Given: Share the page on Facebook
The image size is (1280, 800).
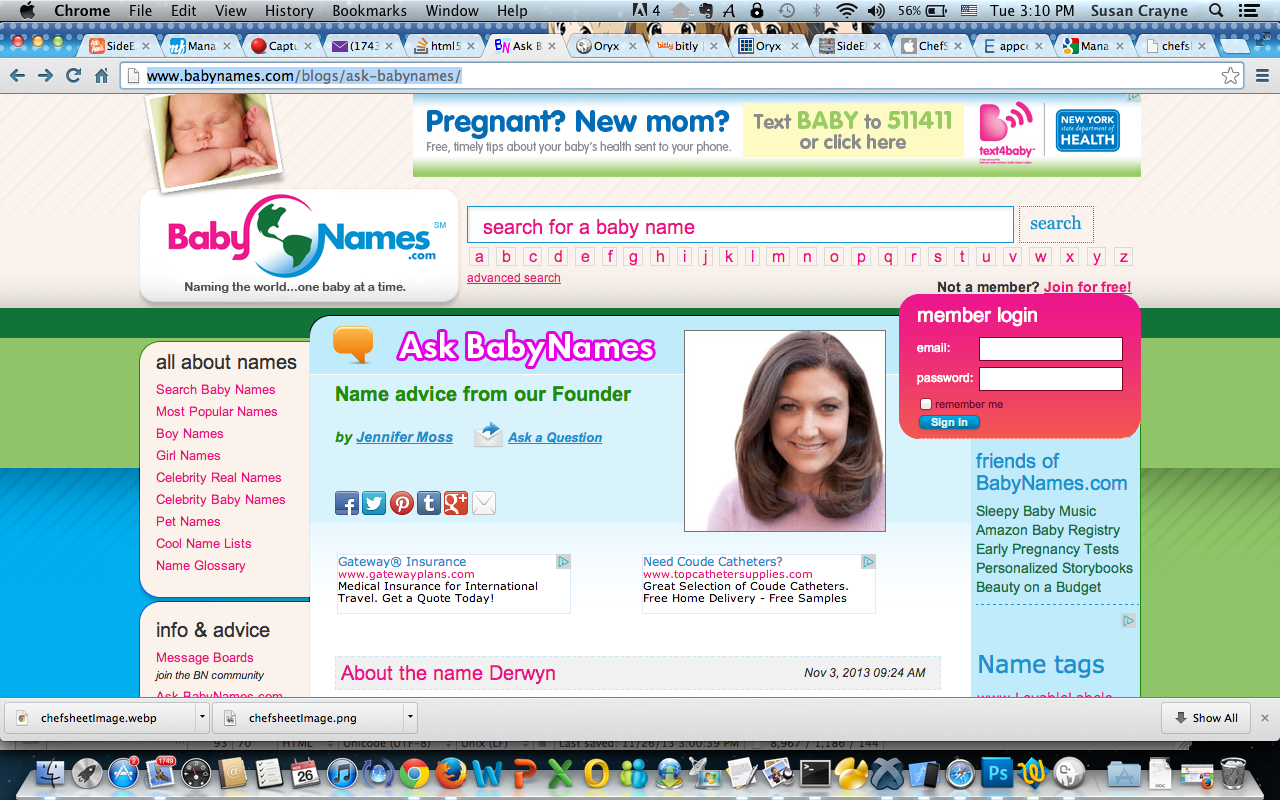Looking at the screenshot, I should 347,503.
